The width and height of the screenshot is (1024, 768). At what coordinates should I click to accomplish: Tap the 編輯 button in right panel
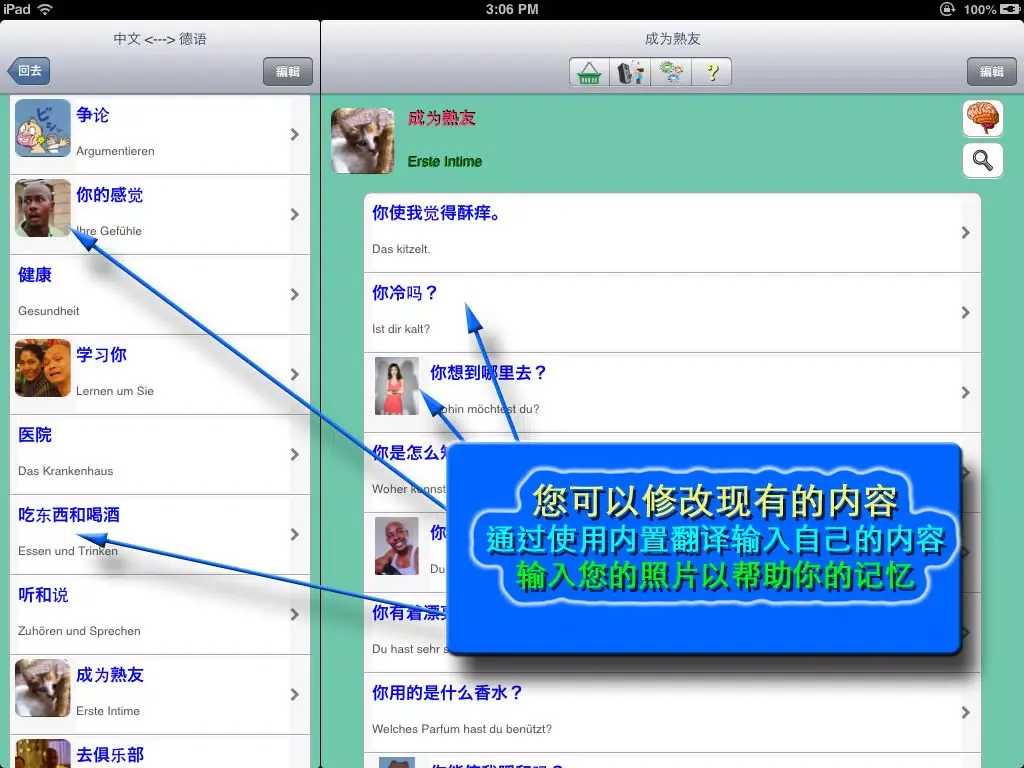pyautogui.click(x=991, y=72)
